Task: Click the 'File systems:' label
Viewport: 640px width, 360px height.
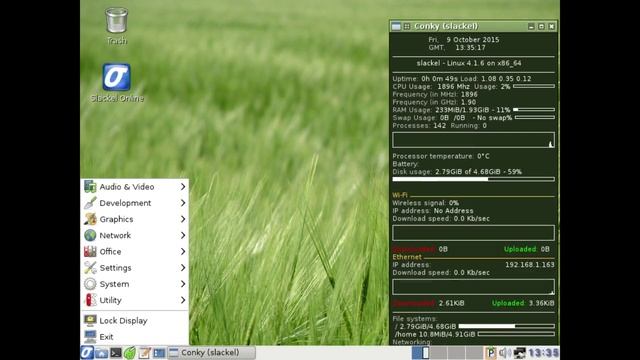Action: coord(415,319)
